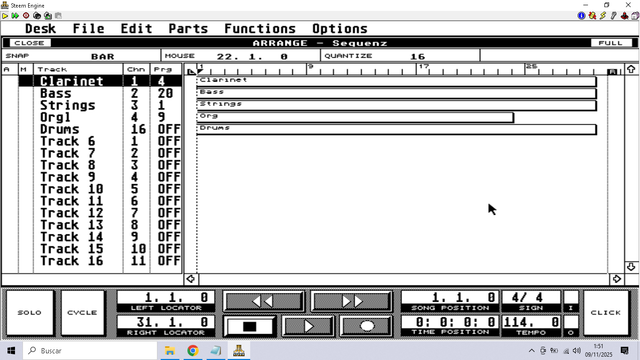Click the Song Position value field
The image size is (640, 360).
coord(450,297)
